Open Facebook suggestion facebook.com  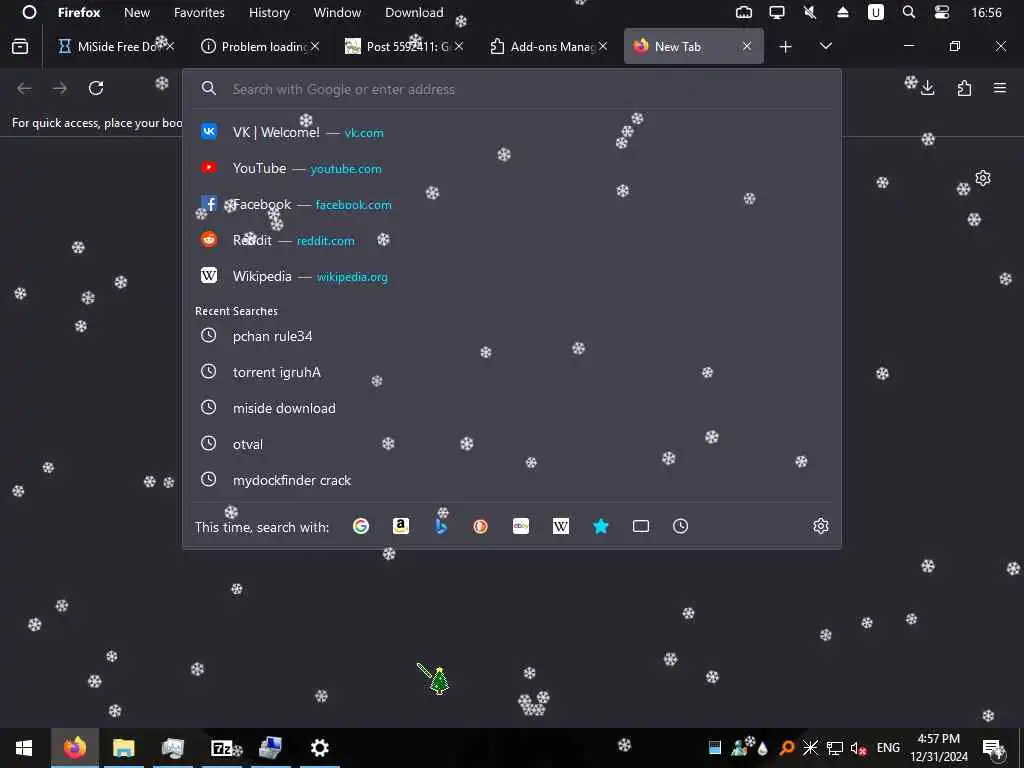512,204
